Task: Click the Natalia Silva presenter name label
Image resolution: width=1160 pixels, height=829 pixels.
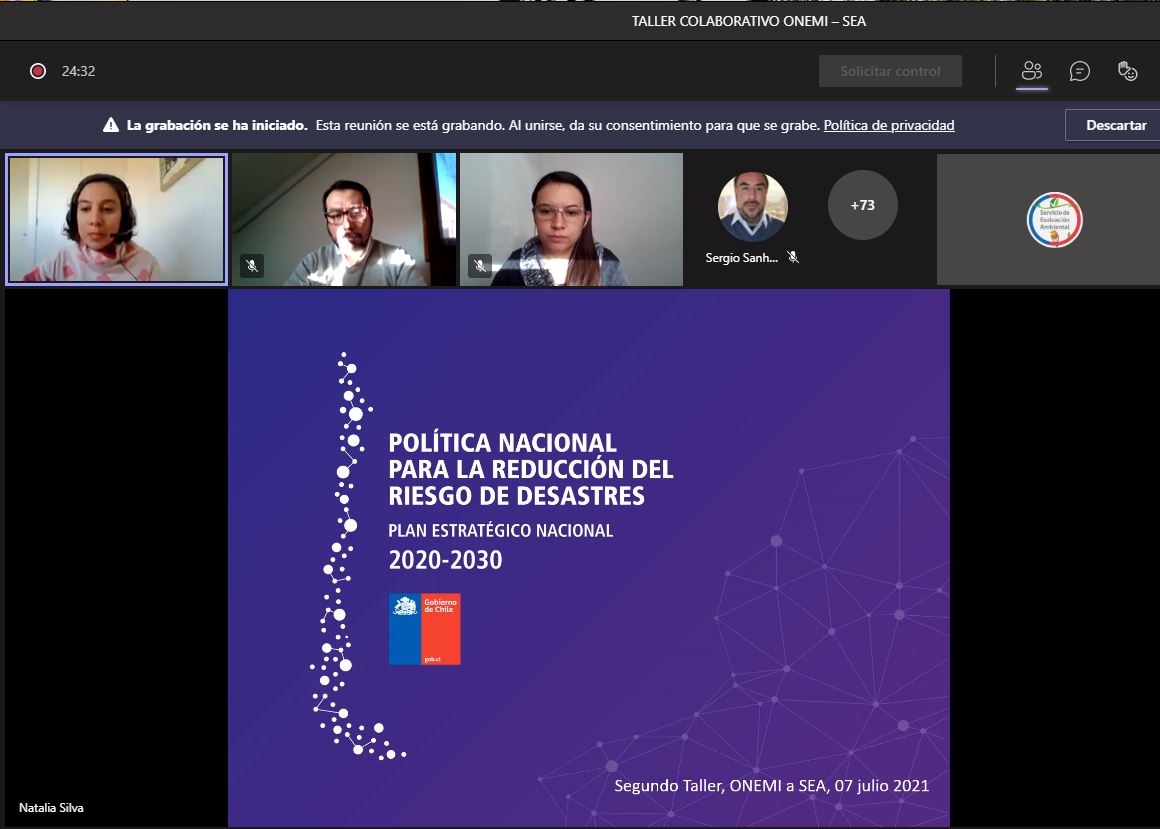Action: tap(51, 808)
